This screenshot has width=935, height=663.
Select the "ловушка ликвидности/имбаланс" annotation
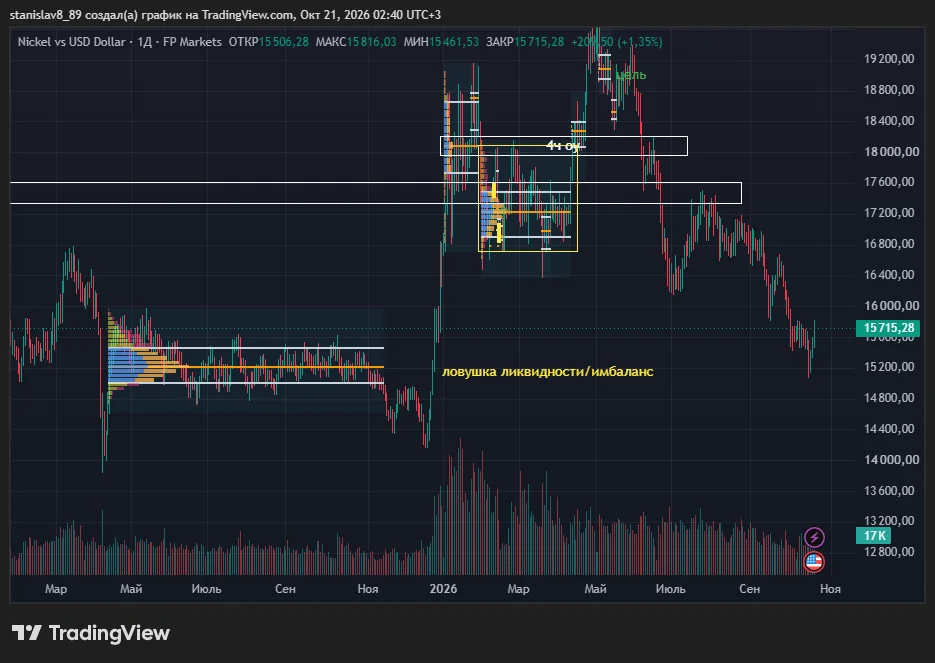(547, 371)
